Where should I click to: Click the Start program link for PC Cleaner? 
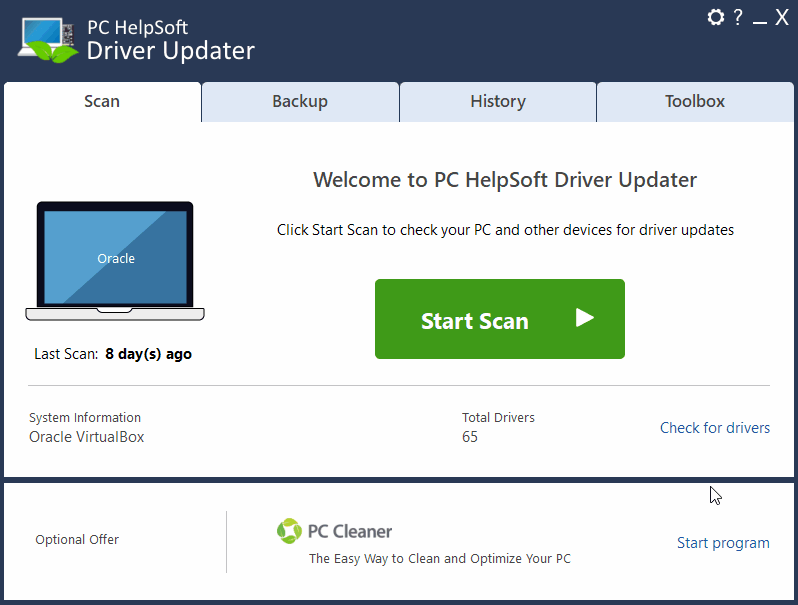pyautogui.click(x=723, y=543)
